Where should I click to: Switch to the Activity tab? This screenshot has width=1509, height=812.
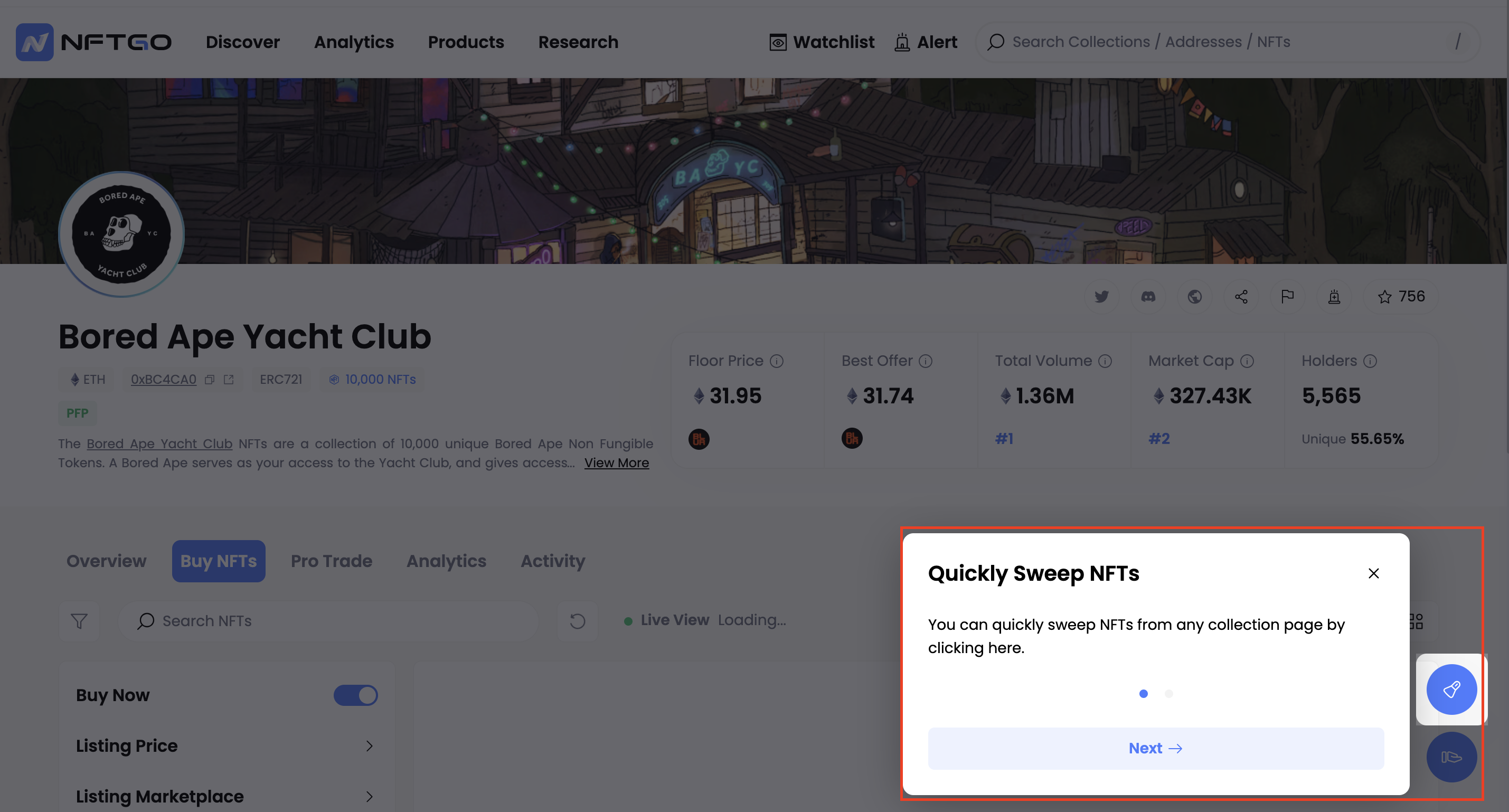[x=552, y=561]
